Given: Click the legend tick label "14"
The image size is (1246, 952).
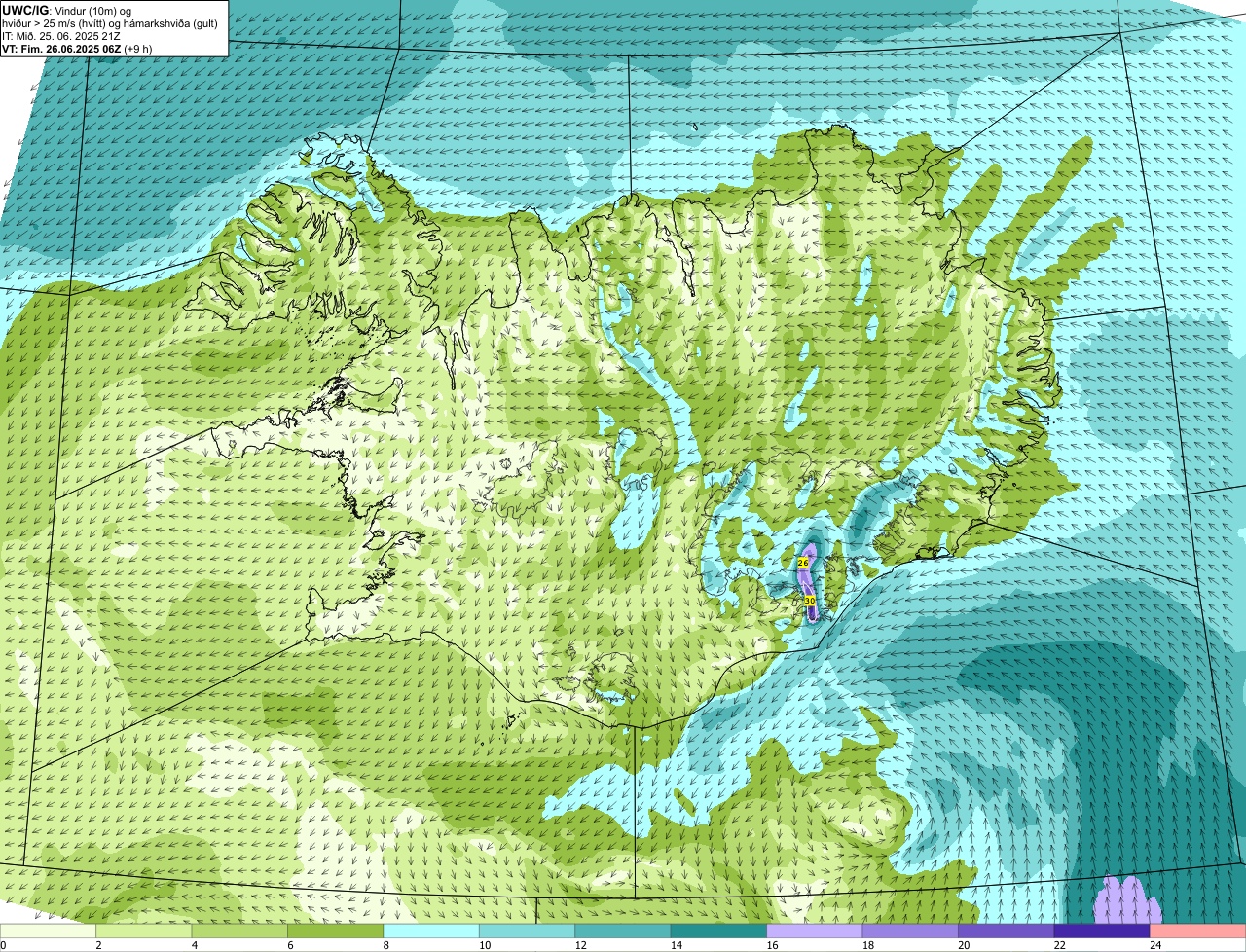Looking at the screenshot, I should pyautogui.click(x=676, y=945).
